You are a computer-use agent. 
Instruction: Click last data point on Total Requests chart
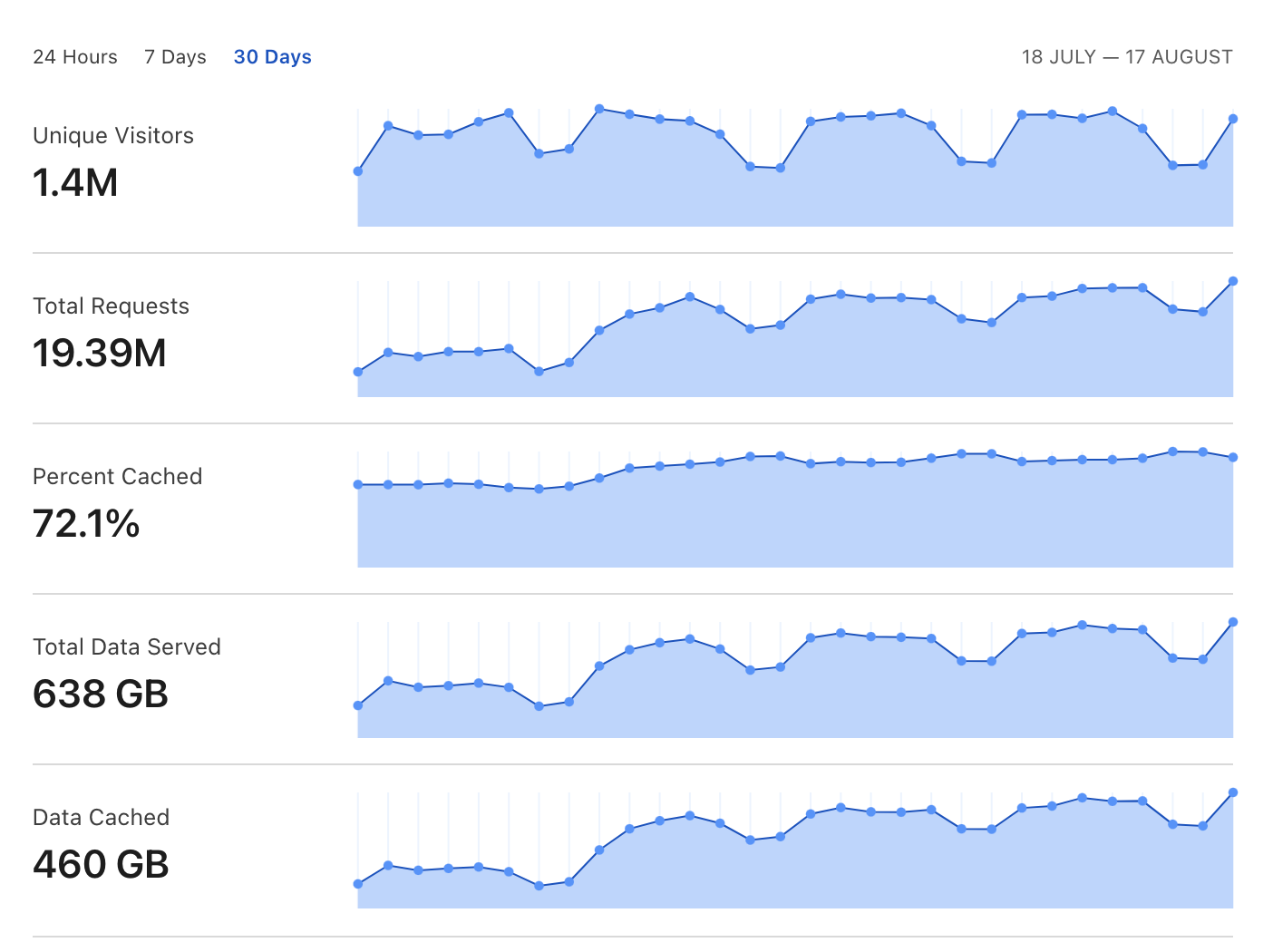point(1233,281)
